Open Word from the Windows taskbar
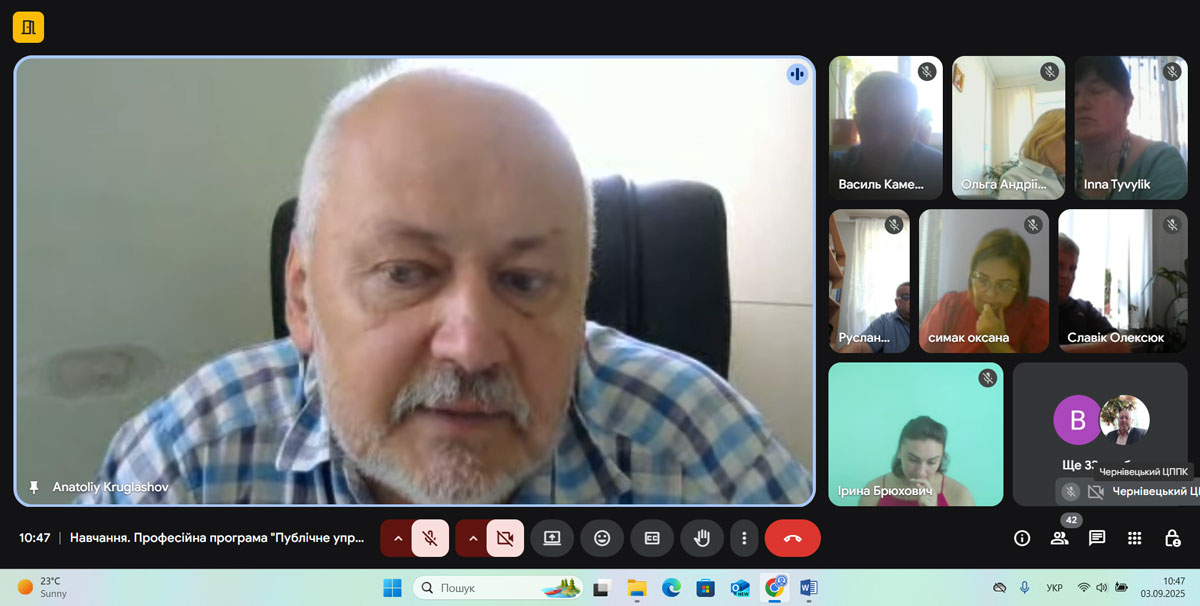This screenshot has height=606, width=1200. click(x=808, y=588)
